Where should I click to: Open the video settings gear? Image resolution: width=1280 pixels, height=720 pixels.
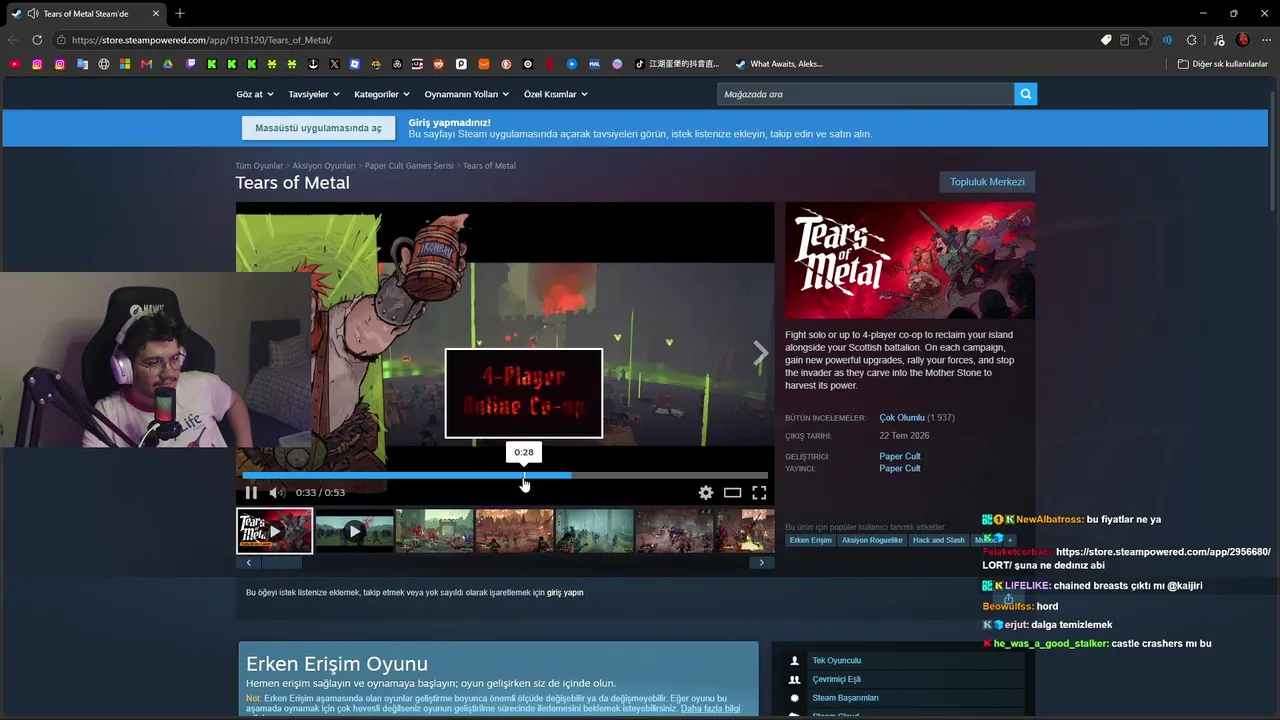pos(706,492)
